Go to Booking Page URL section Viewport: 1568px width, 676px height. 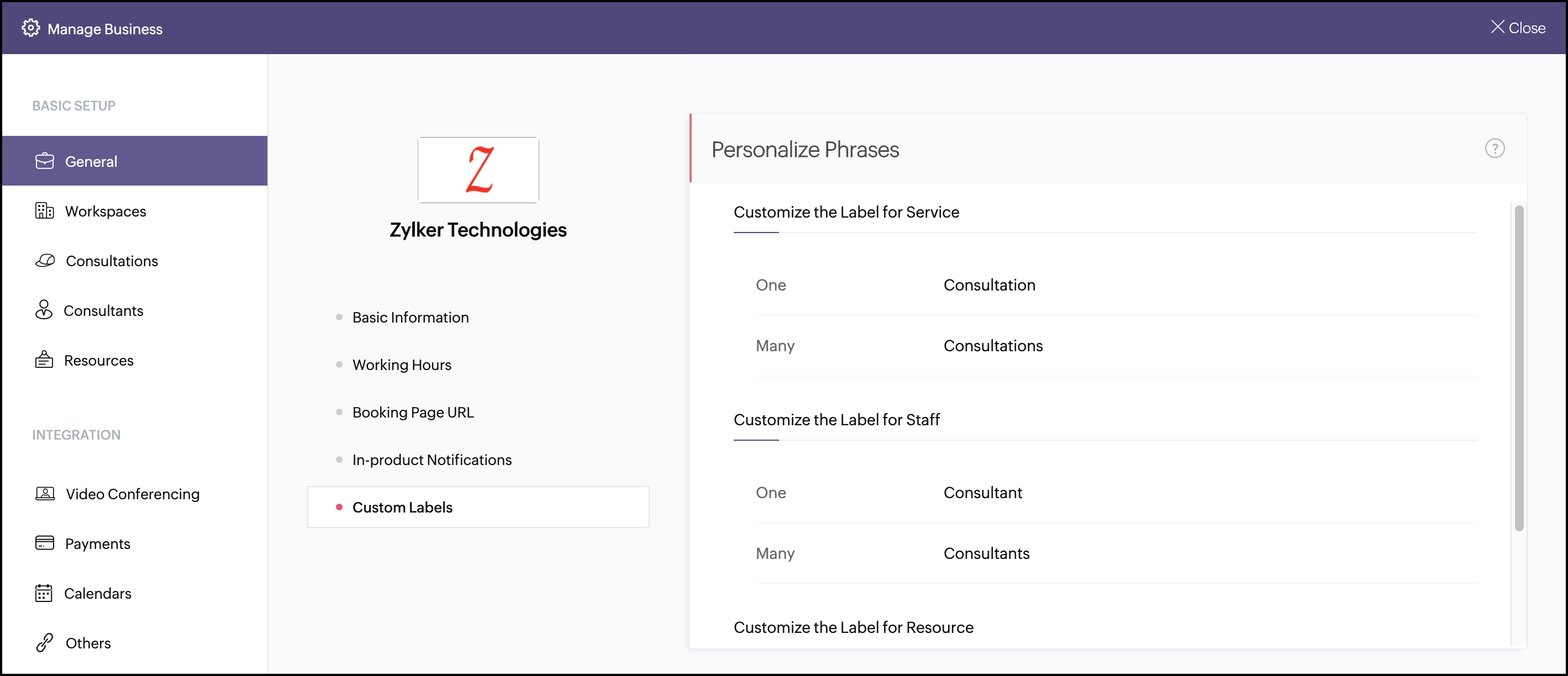413,413
